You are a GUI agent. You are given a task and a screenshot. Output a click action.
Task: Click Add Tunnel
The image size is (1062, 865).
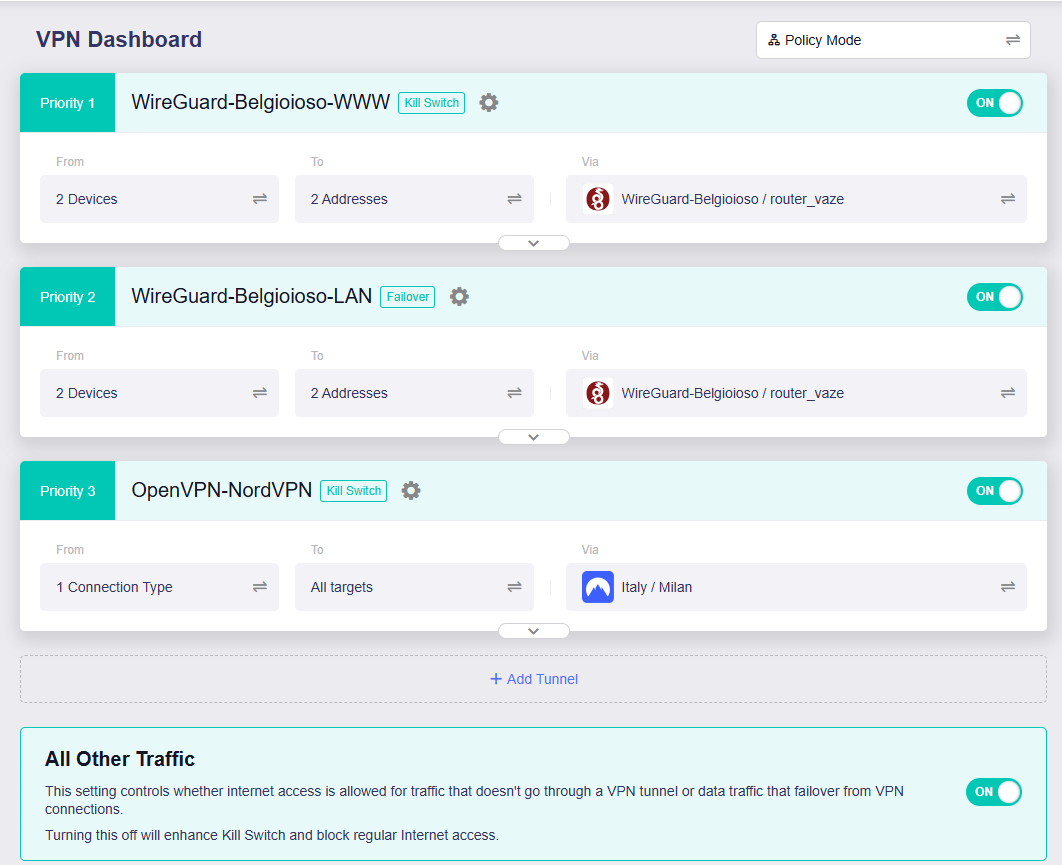[x=533, y=679]
